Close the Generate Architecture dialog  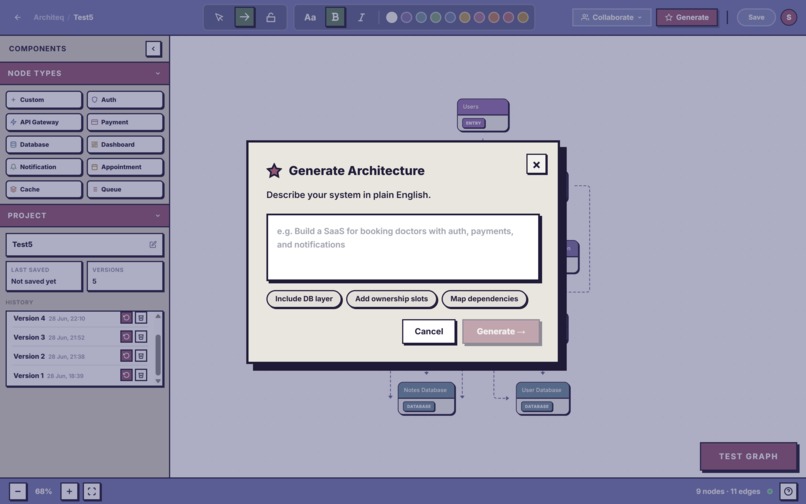(x=536, y=165)
